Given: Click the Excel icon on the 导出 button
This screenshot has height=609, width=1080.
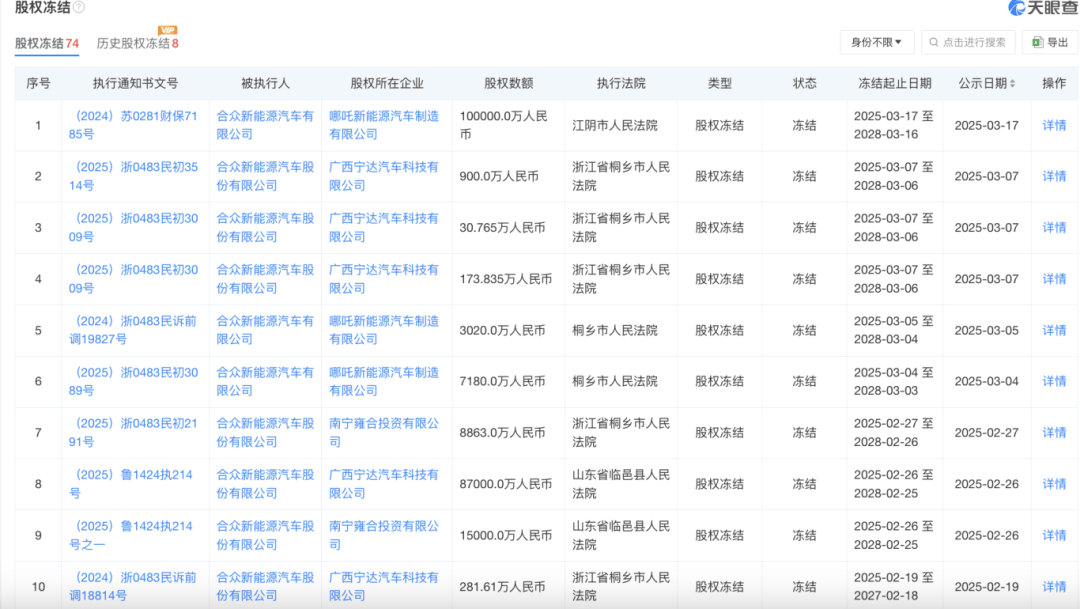Looking at the screenshot, I should (x=1037, y=43).
